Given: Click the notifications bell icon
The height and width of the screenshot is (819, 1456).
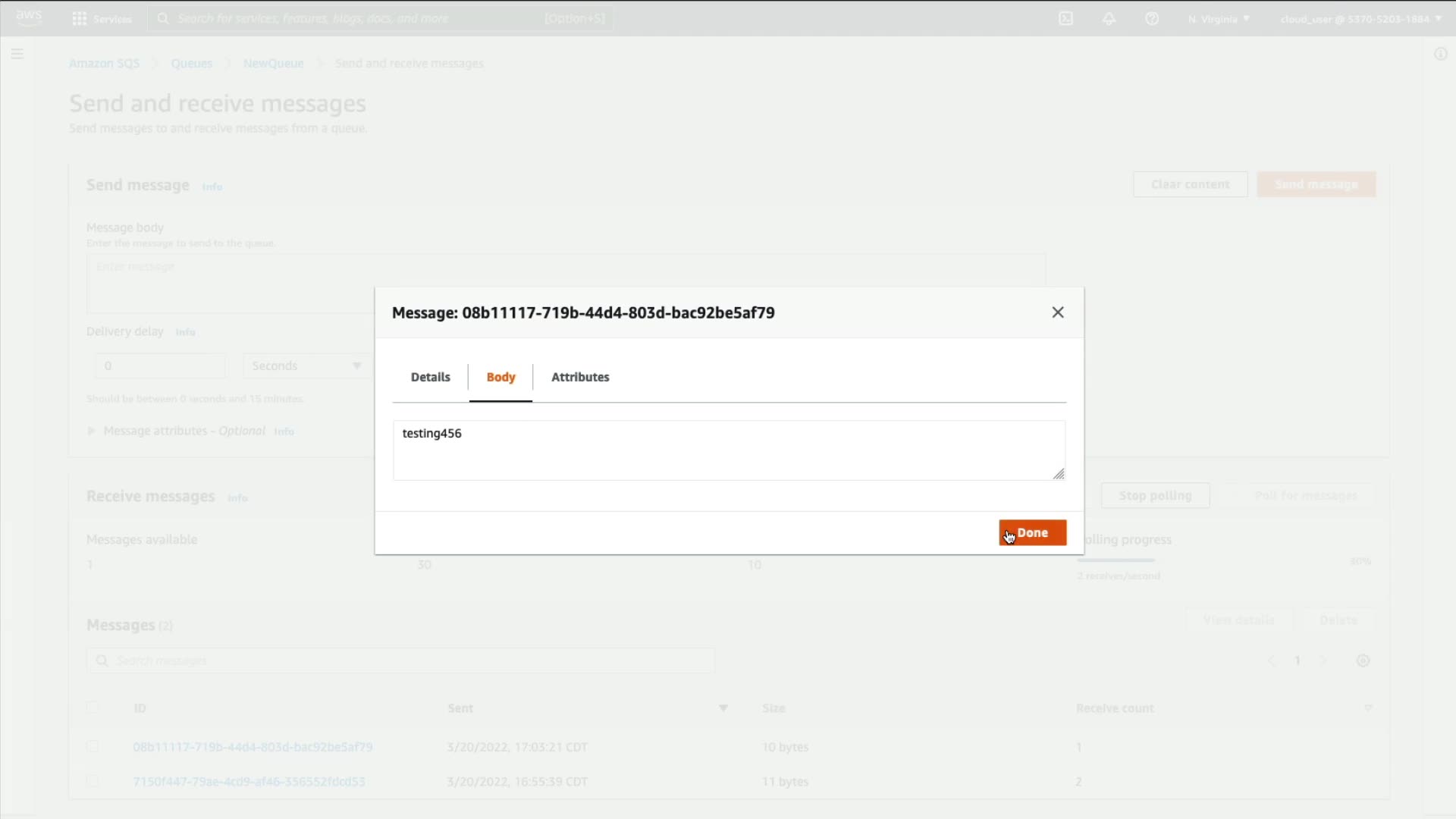Looking at the screenshot, I should pyautogui.click(x=1109, y=18).
